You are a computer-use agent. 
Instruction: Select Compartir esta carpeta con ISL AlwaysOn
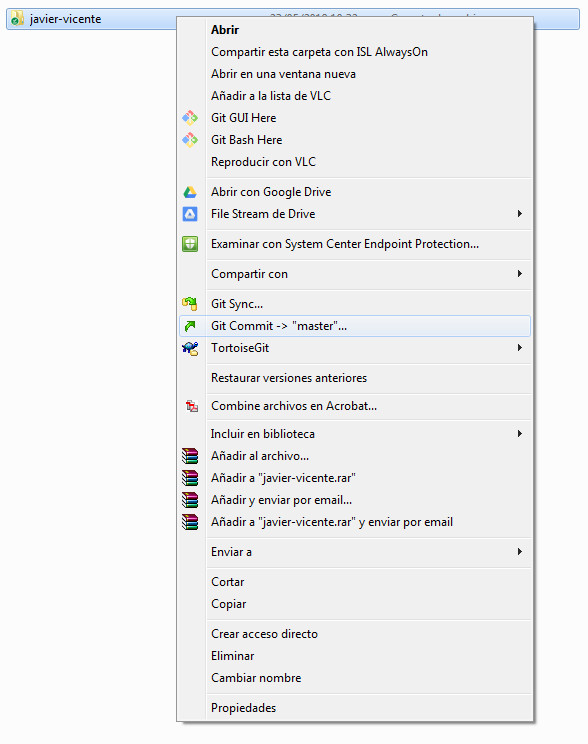pyautogui.click(x=355, y=52)
